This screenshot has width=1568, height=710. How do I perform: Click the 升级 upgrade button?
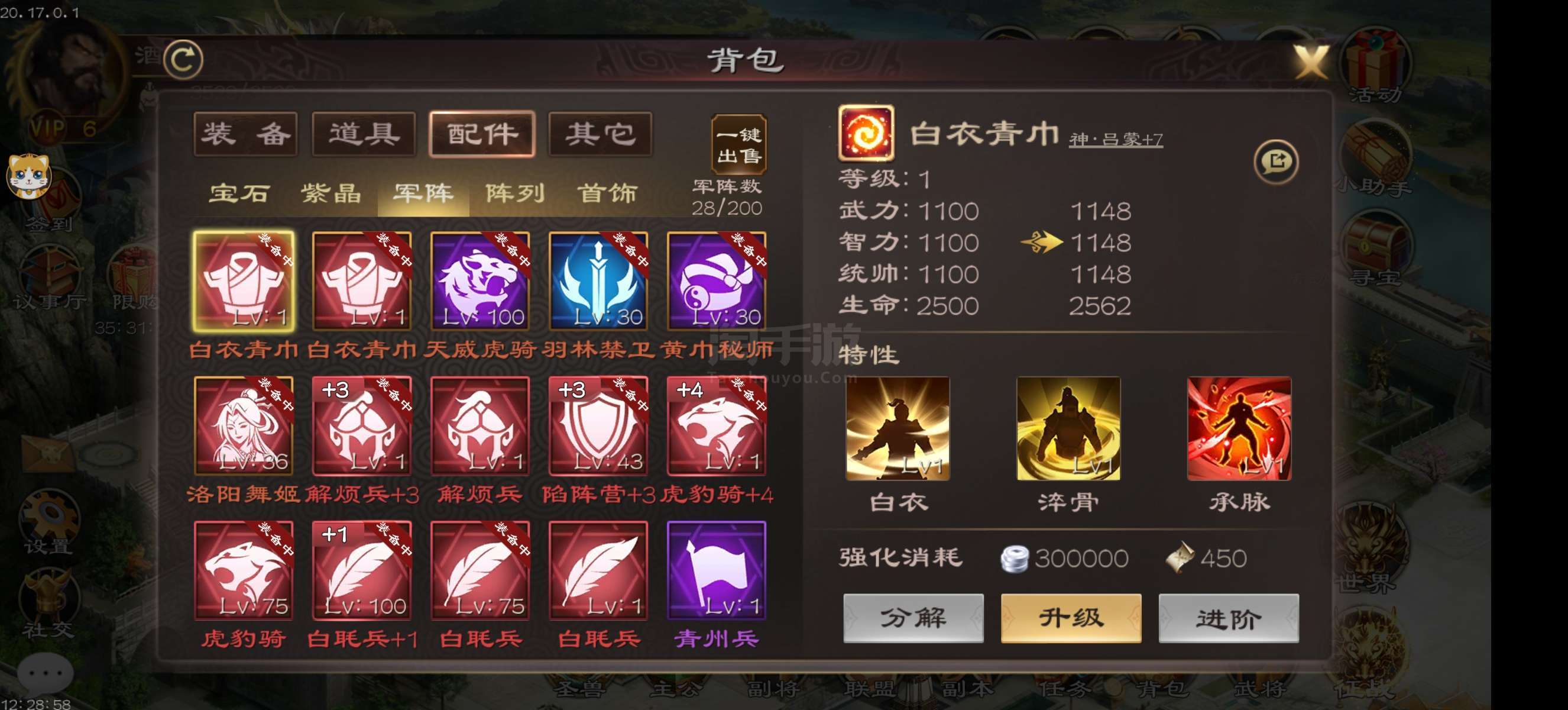[x=1071, y=618]
